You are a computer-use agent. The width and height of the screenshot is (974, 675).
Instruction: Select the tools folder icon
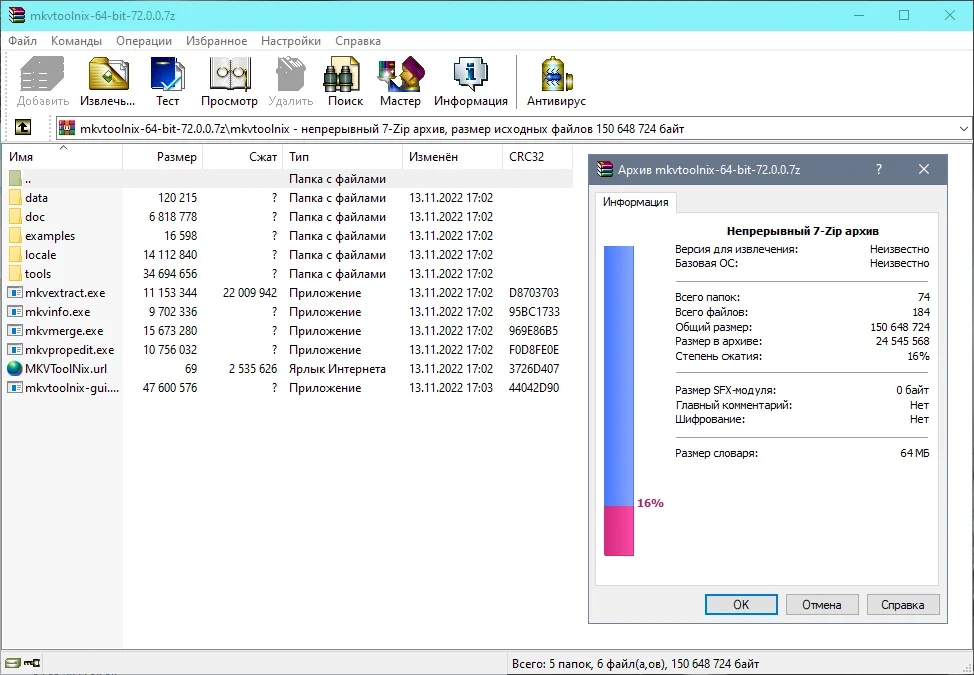[16, 274]
